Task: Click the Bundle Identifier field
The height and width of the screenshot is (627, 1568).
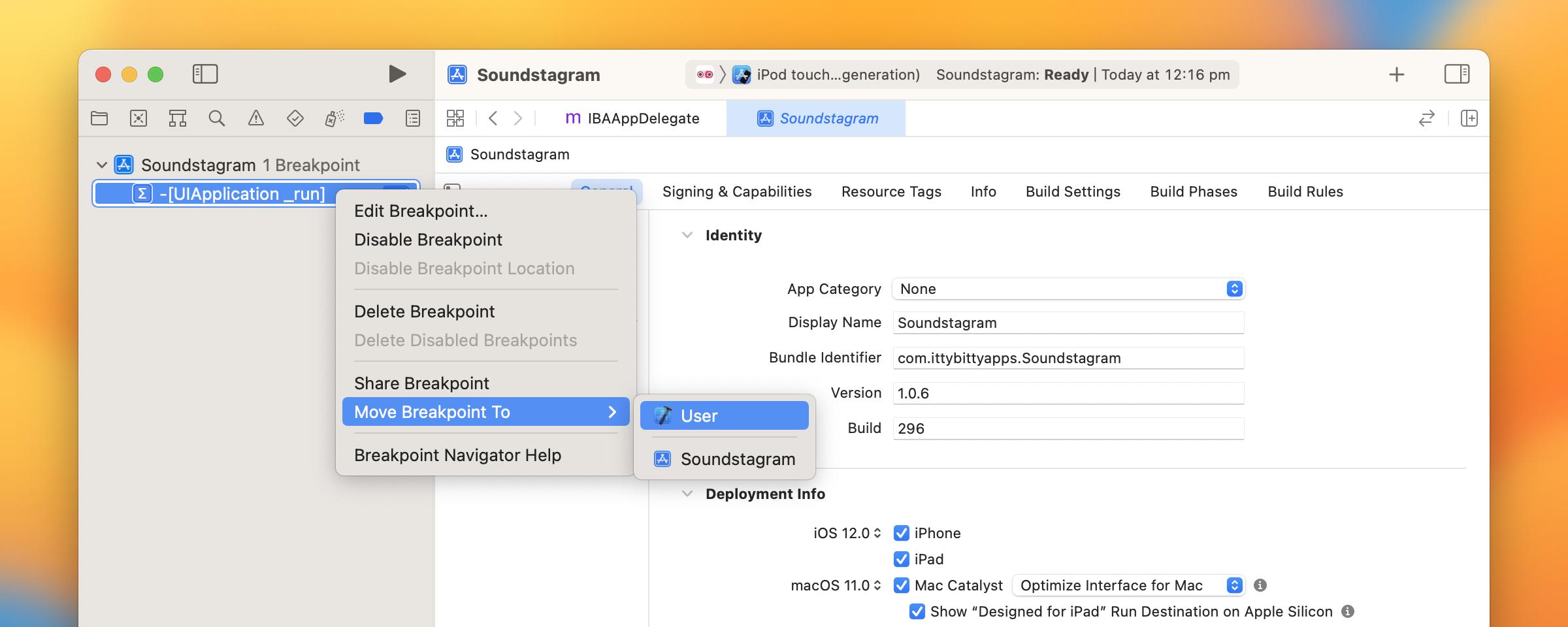Action: [x=1069, y=358]
